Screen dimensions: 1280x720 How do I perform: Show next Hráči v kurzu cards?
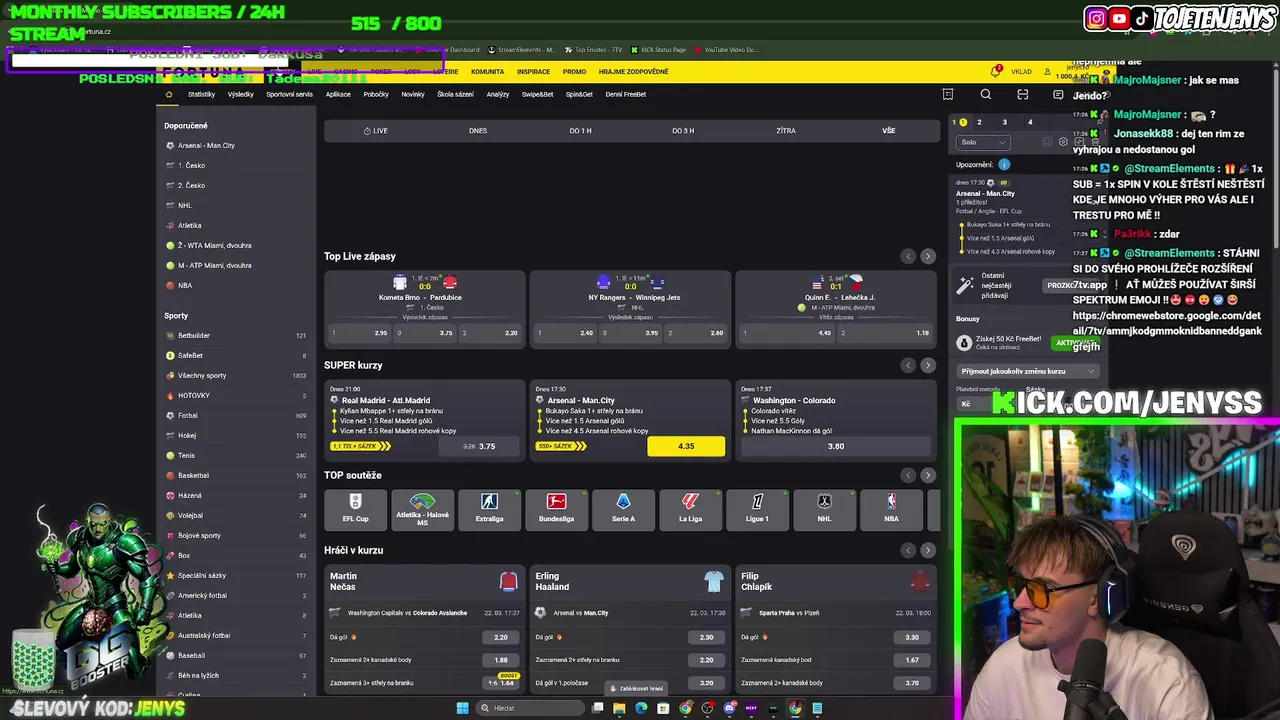pyautogui.click(x=928, y=550)
